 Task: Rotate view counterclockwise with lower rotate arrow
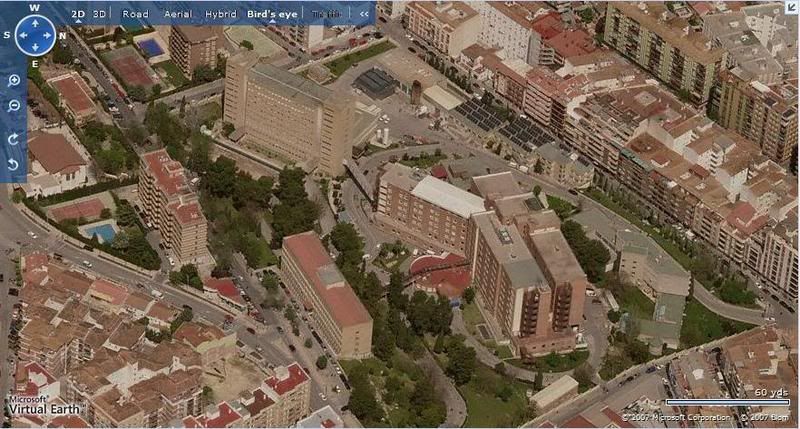coord(14,164)
